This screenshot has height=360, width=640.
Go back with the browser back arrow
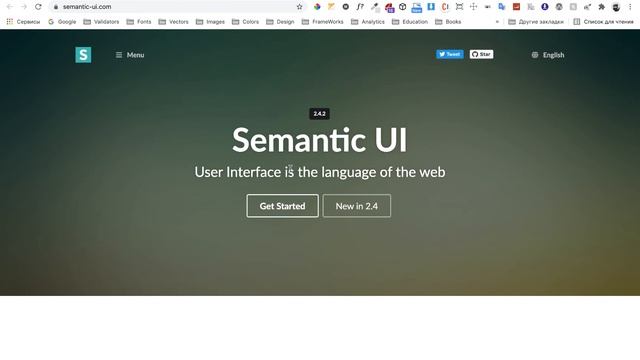10,7
